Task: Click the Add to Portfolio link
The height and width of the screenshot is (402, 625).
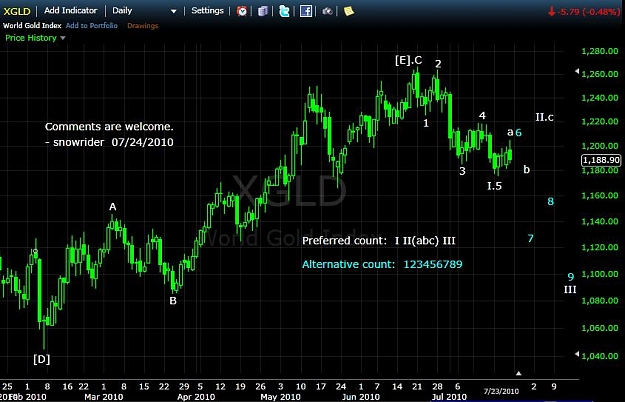Action: (92, 25)
